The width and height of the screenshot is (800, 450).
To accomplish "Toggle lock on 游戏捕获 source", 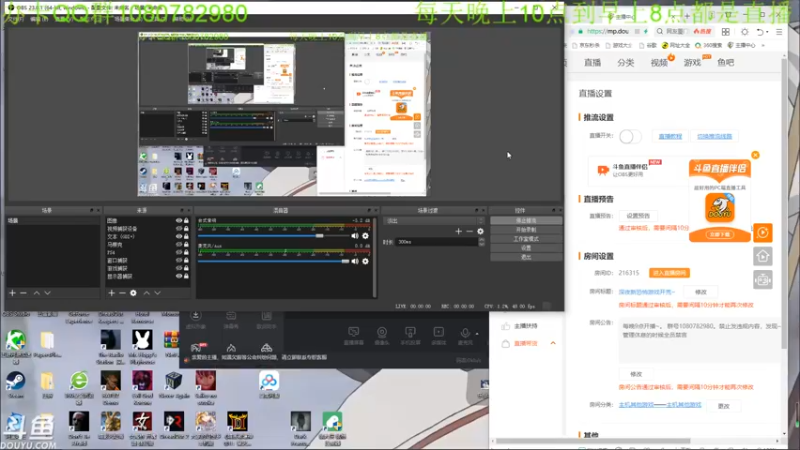I will click(186, 268).
